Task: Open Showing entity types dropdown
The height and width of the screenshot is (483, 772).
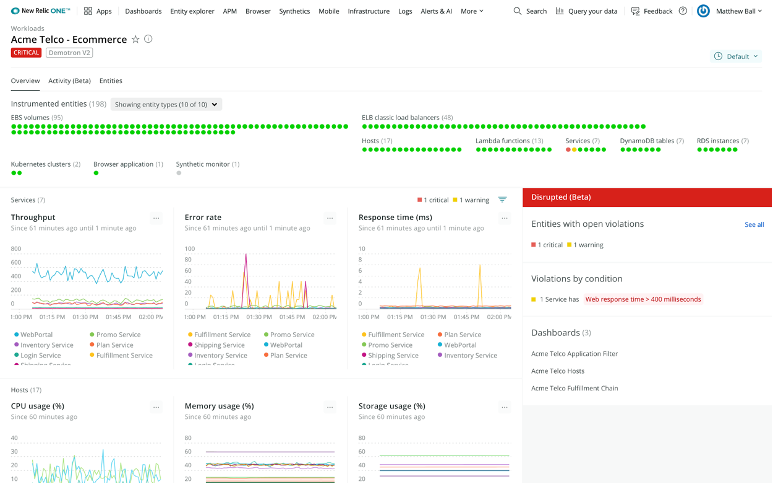Action: coord(166,104)
